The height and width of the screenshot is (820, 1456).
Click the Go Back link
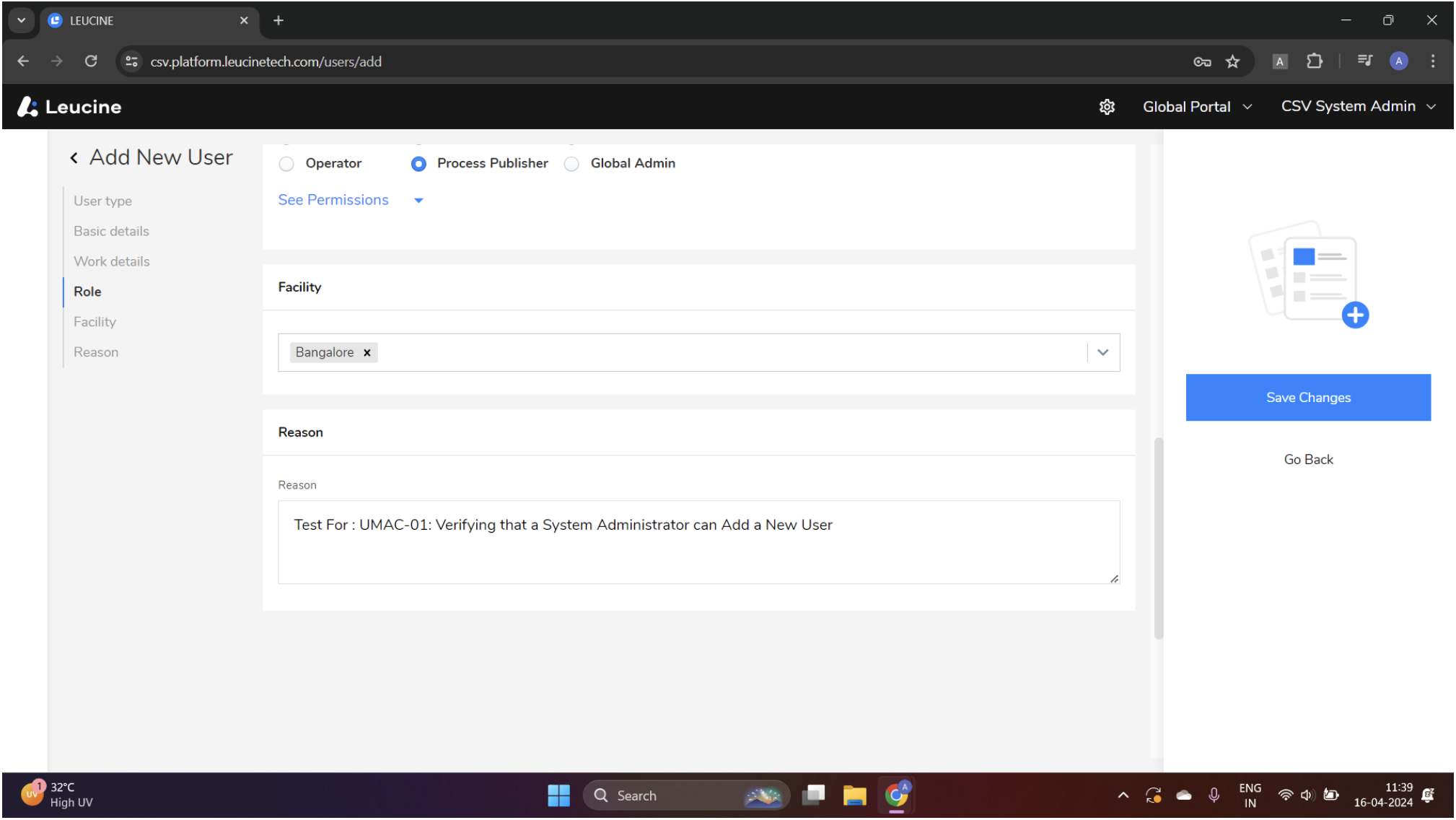coord(1308,460)
